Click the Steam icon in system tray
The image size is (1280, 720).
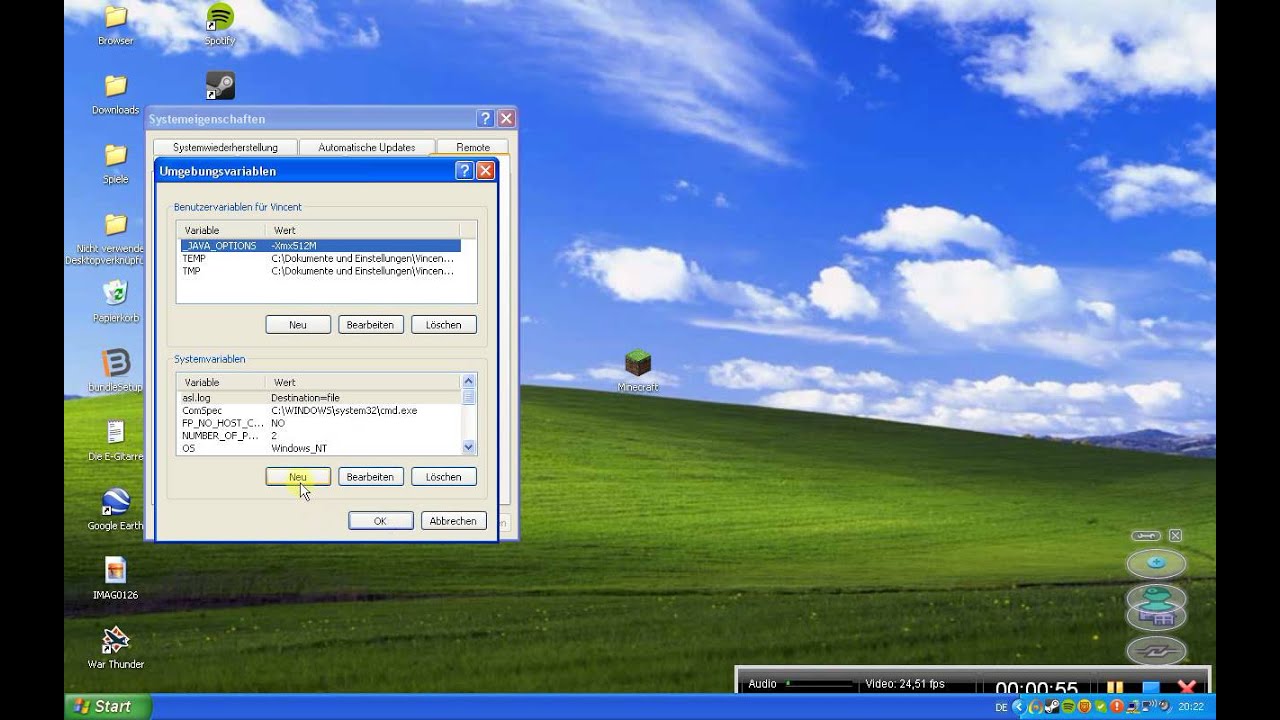point(1052,707)
